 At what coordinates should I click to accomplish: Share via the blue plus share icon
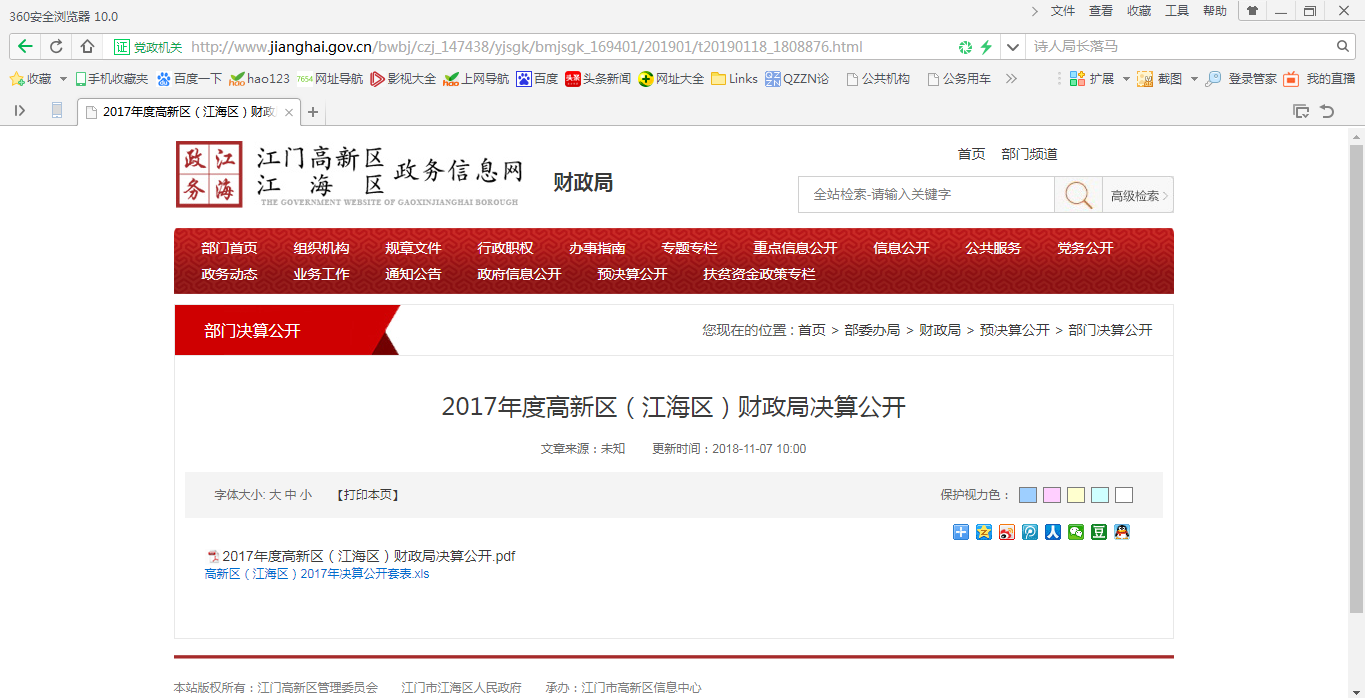click(961, 532)
